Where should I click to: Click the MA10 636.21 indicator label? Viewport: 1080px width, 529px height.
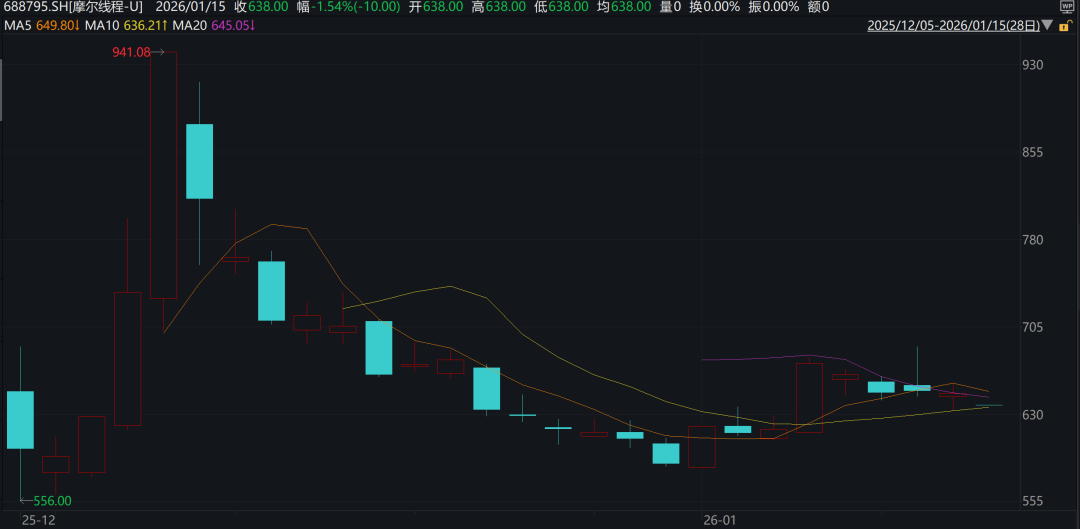(x=127, y=25)
